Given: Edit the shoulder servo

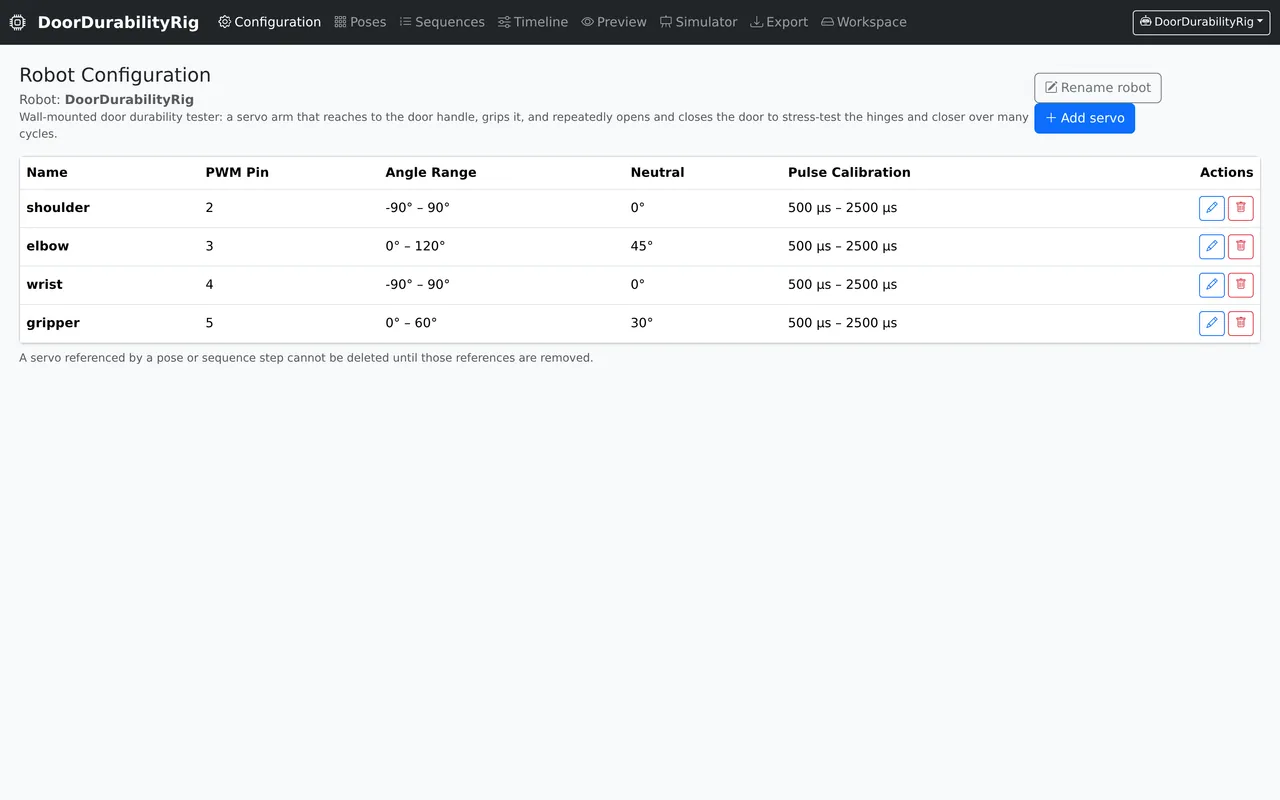Looking at the screenshot, I should pyautogui.click(x=1211, y=208).
